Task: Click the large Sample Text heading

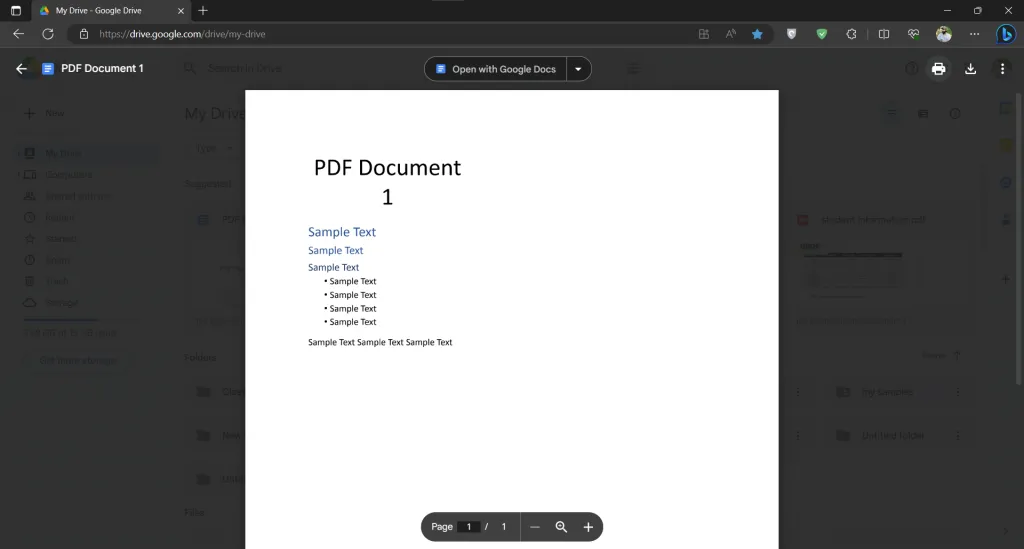Action: tap(342, 232)
